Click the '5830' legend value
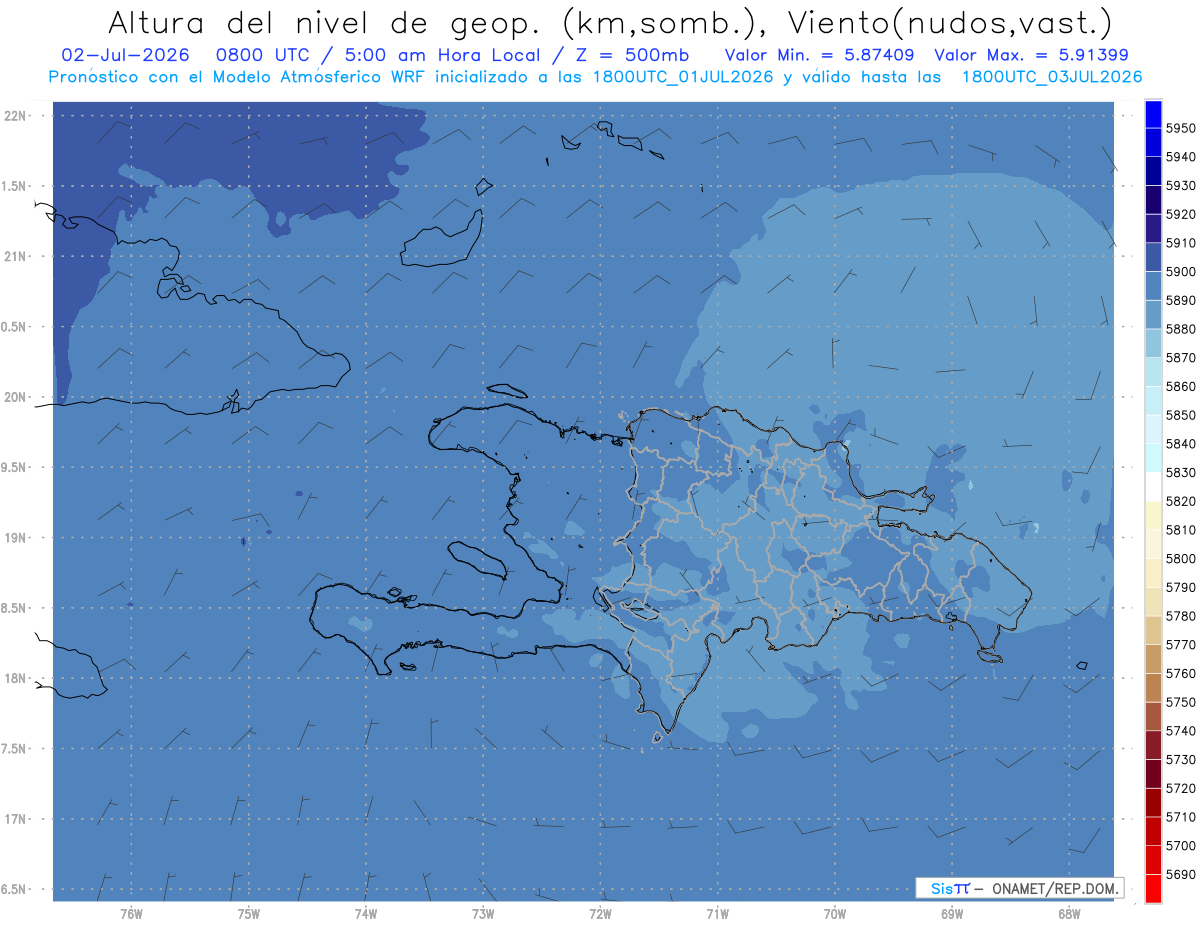This screenshot has width=1200, height=927. (1180, 472)
